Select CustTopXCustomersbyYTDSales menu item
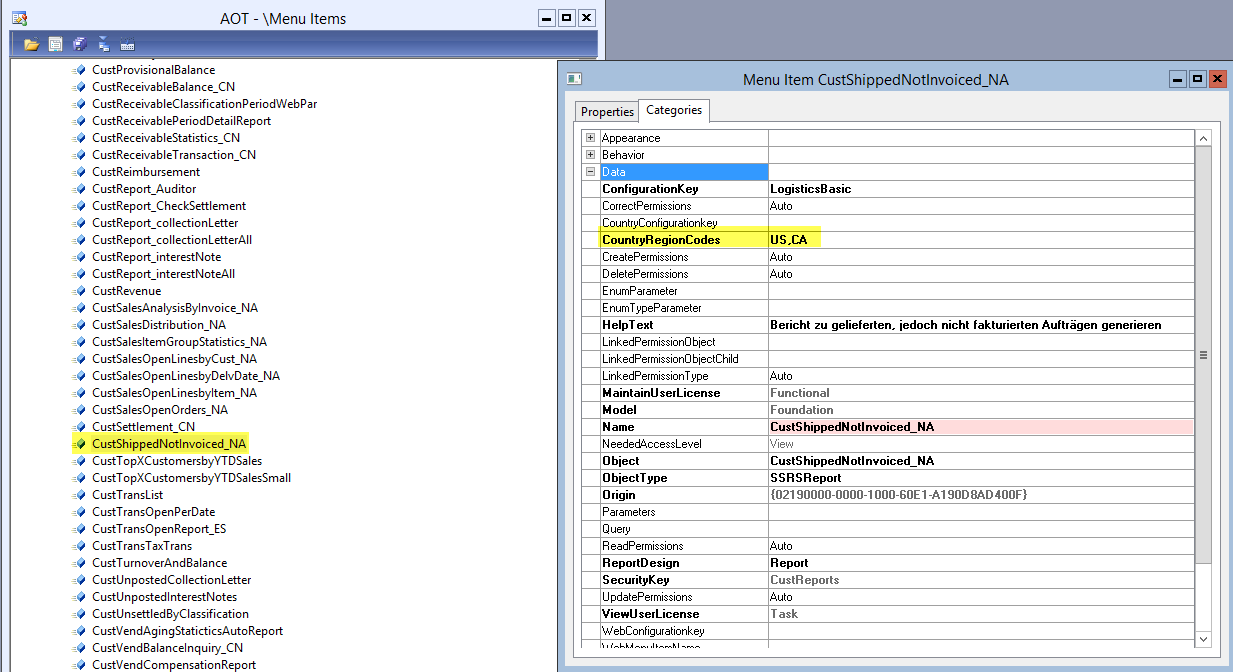 click(x=176, y=461)
